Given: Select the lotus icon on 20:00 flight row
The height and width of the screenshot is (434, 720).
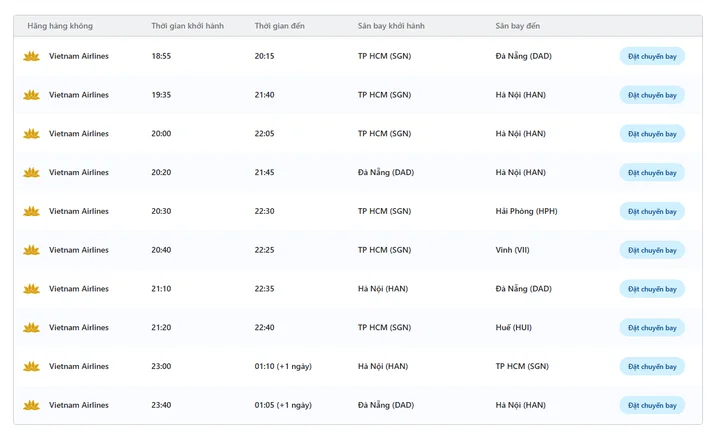Looking at the screenshot, I should [x=31, y=134].
